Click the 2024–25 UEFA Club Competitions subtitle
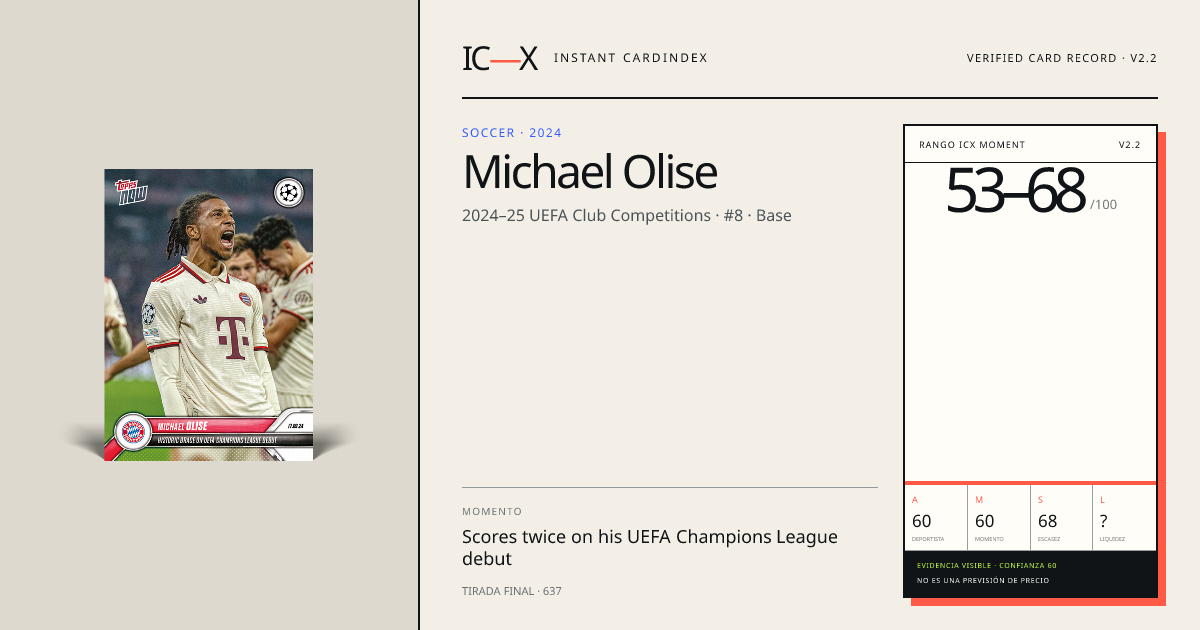 point(627,215)
